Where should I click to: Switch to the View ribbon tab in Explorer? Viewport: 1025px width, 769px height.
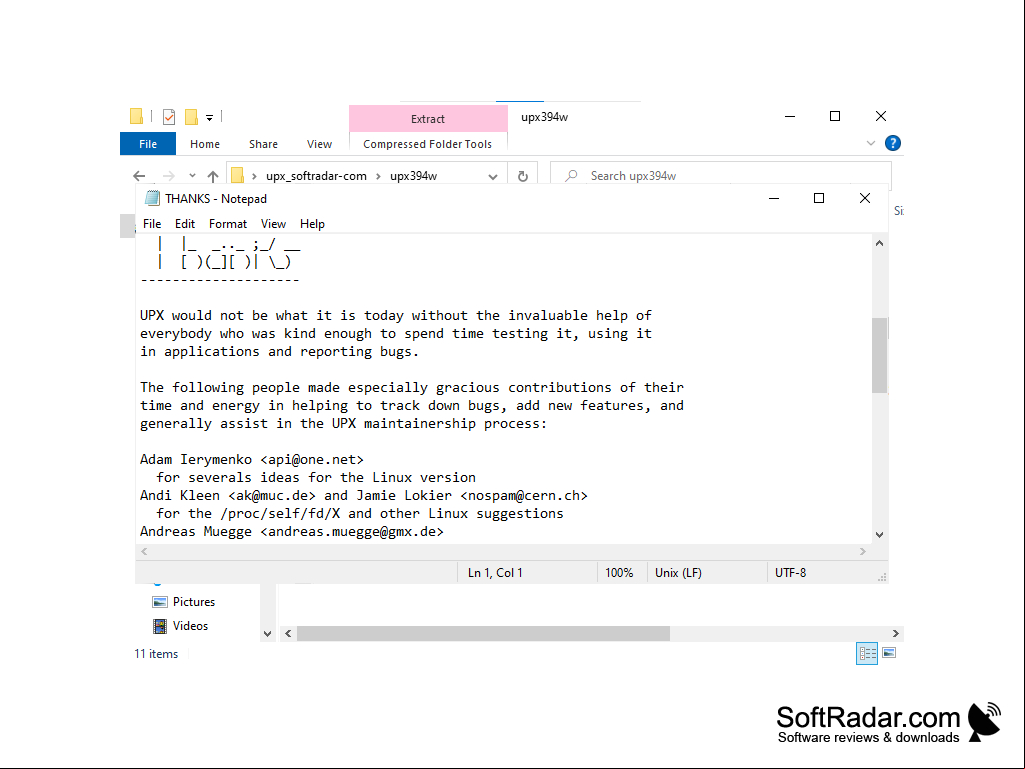tap(319, 144)
